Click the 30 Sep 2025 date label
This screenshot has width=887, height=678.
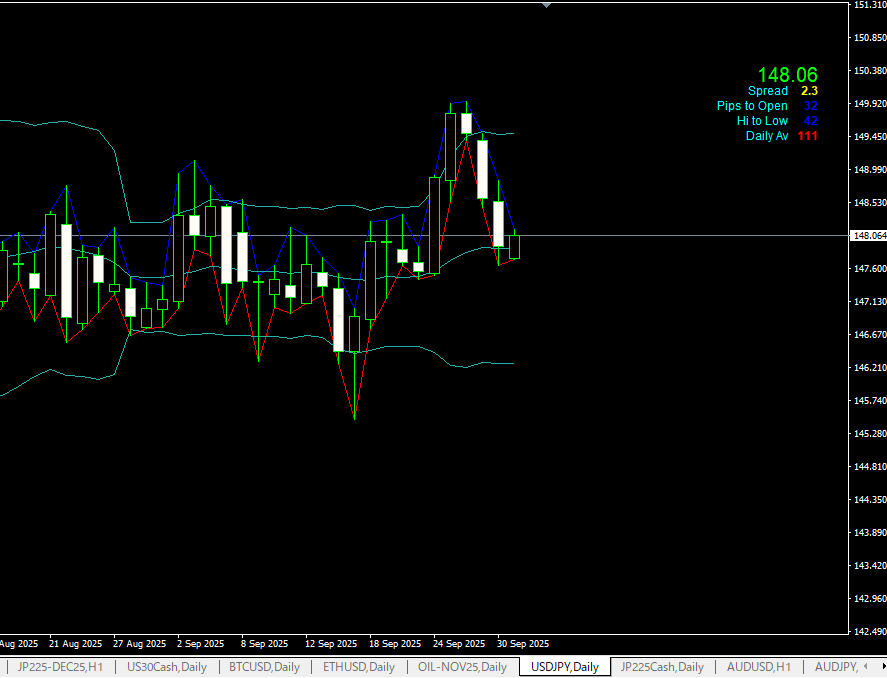click(x=523, y=644)
